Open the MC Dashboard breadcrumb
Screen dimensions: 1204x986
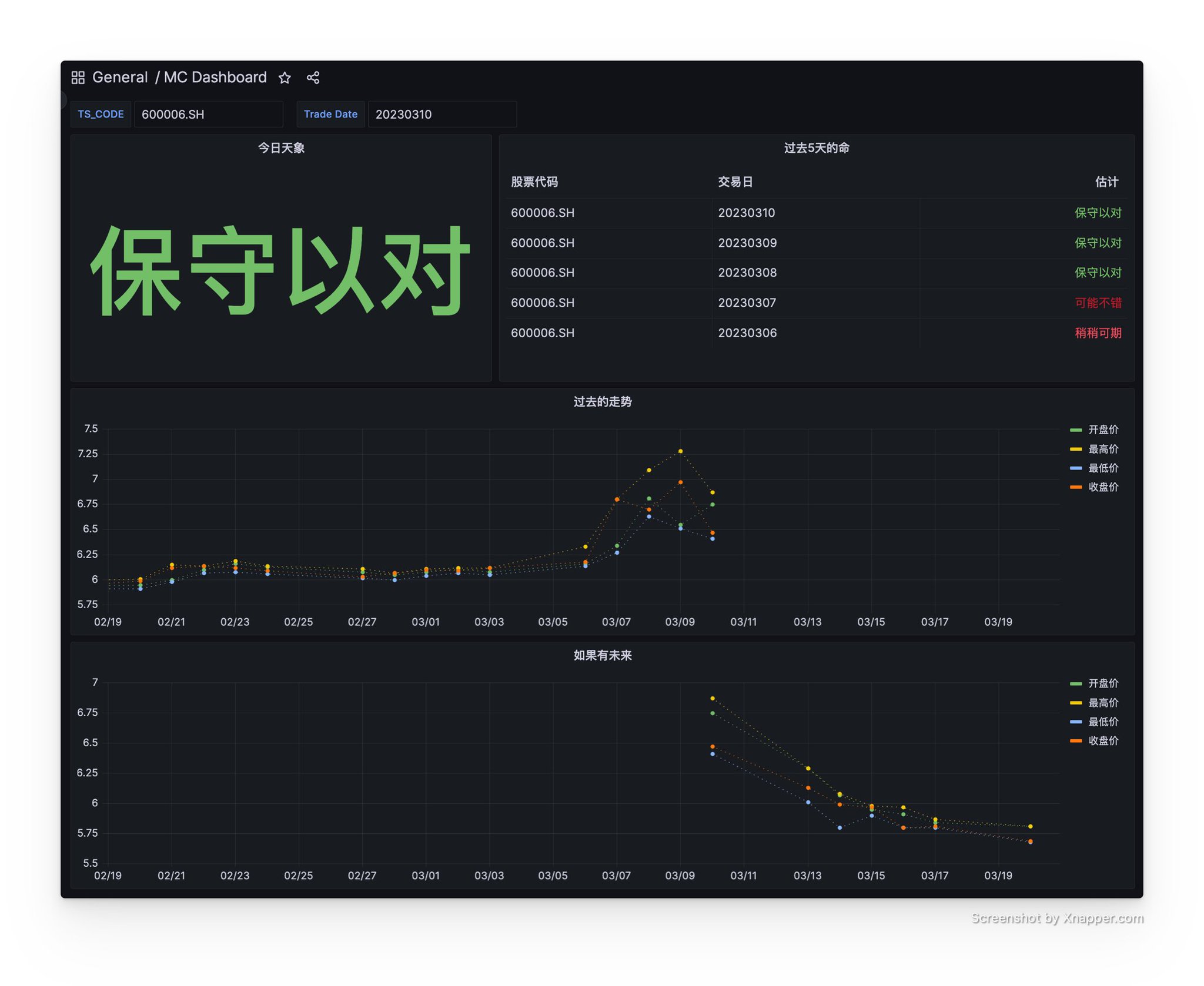tap(215, 78)
